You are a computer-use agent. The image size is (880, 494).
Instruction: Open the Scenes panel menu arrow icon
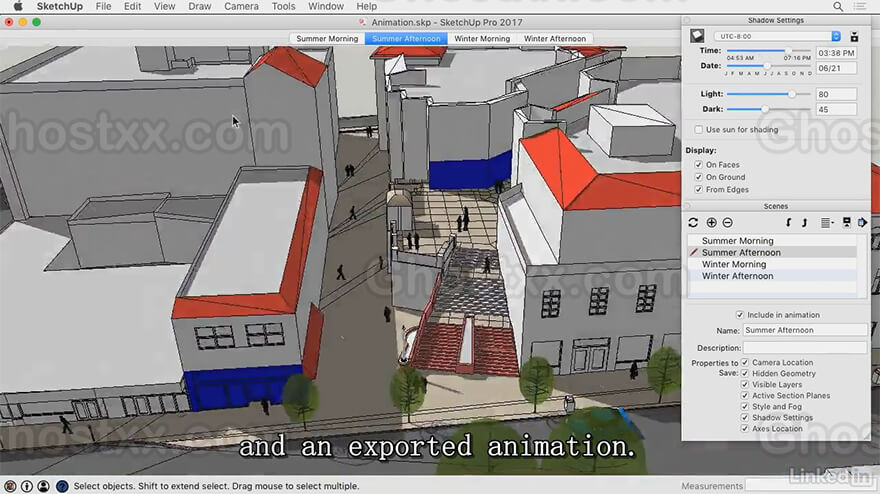[x=862, y=223]
